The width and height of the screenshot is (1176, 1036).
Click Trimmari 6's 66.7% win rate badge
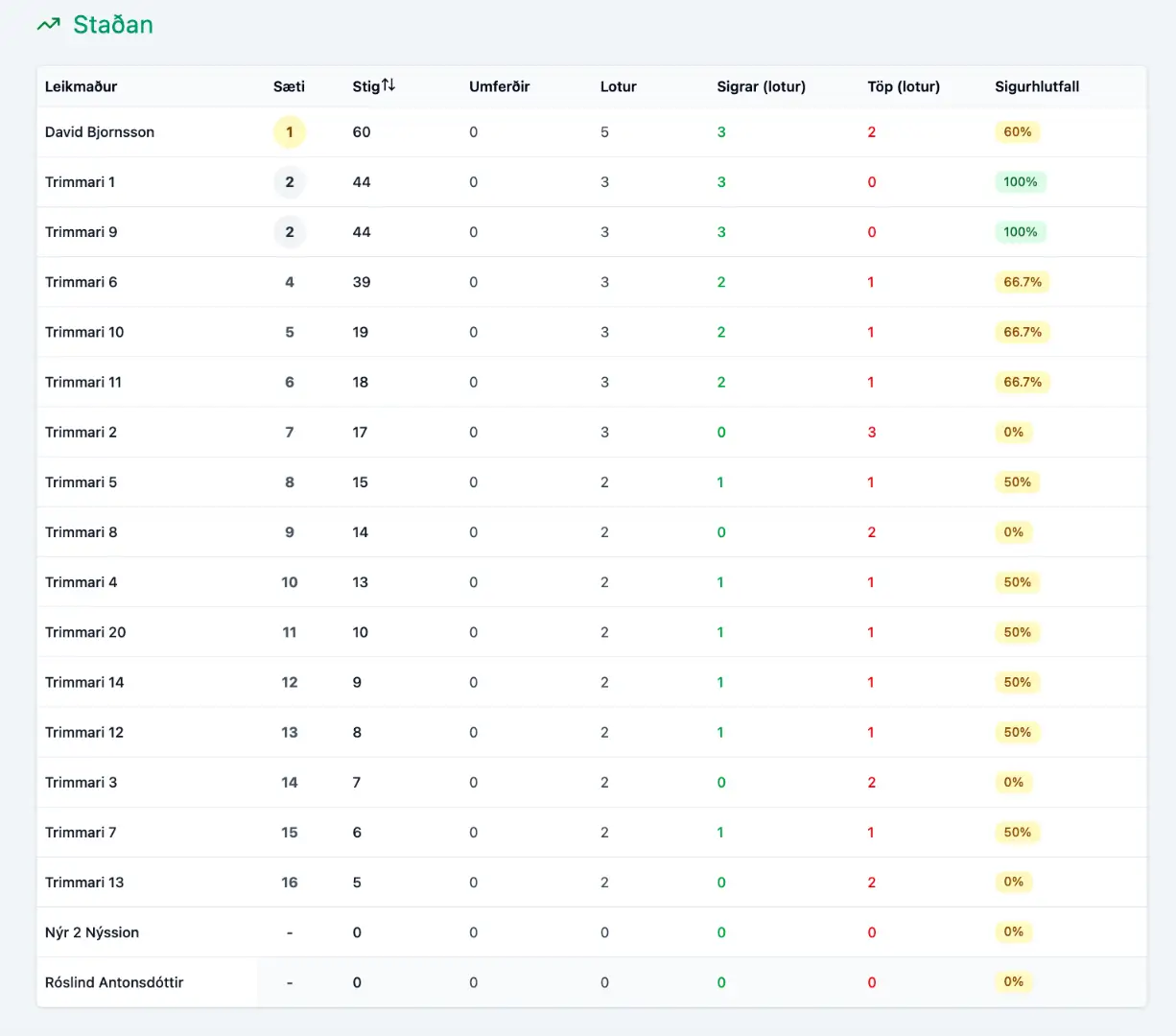[x=1022, y=282]
